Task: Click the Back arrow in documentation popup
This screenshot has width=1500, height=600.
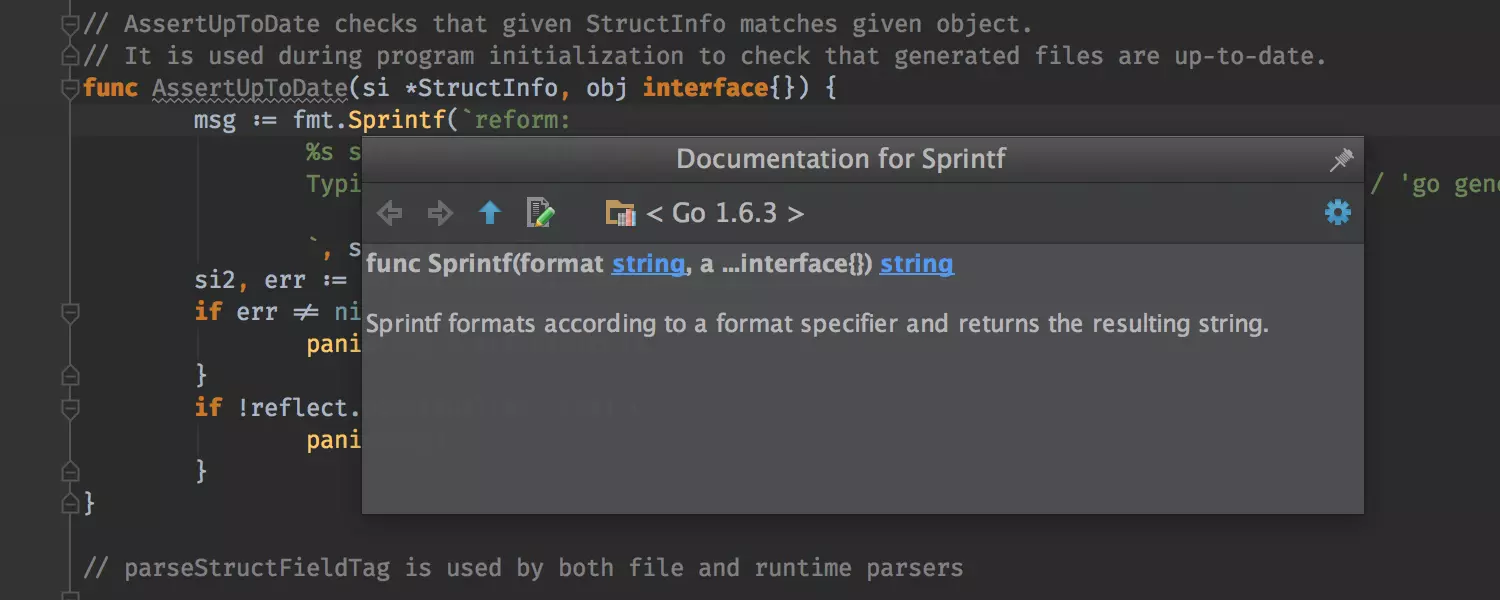Action: (x=389, y=213)
